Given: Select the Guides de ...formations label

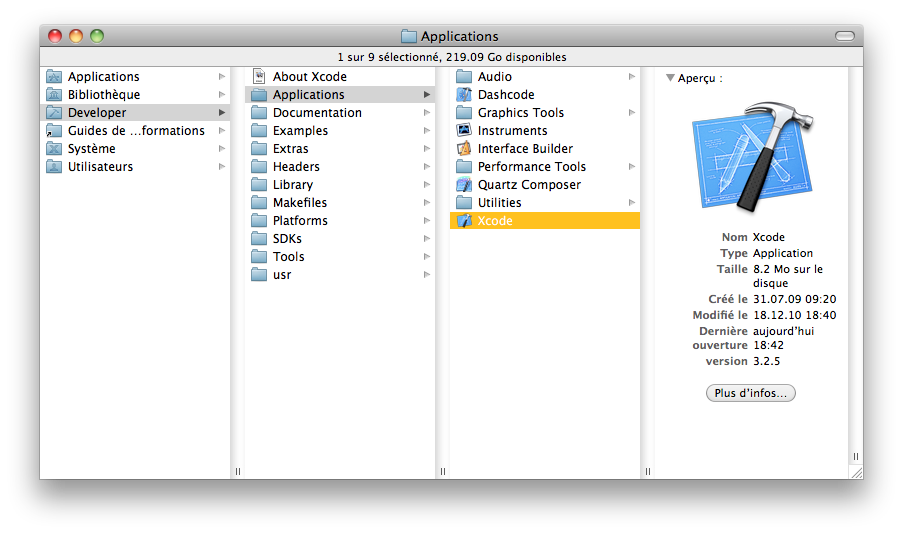Looking at the screenshot, I should coord(136,131).
